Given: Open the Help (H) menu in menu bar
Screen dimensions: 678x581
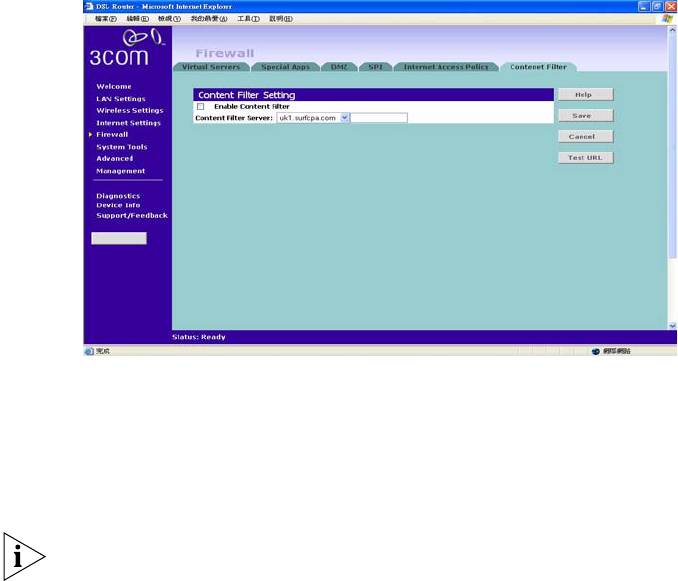Looking at the screenshot, I should [281, 19].
